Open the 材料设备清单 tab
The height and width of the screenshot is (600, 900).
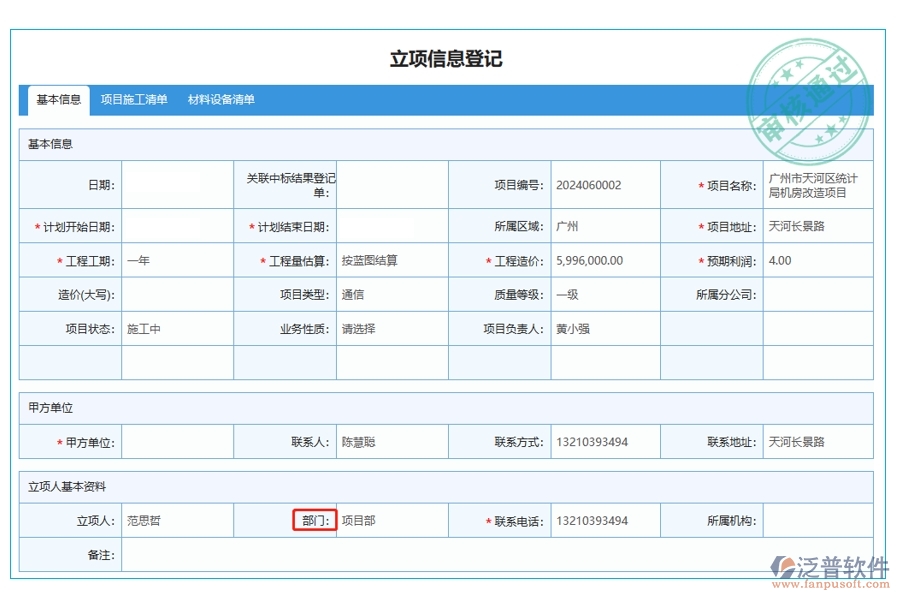(221, 99)
